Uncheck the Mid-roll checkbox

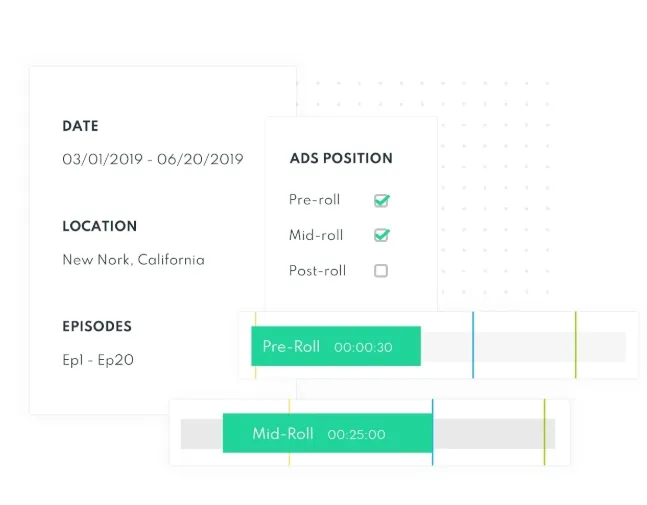tap(381, 235)
